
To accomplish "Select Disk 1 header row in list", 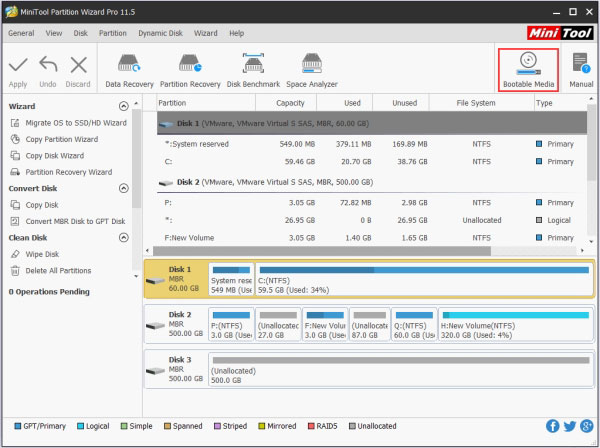I will (x=372, y=123).
